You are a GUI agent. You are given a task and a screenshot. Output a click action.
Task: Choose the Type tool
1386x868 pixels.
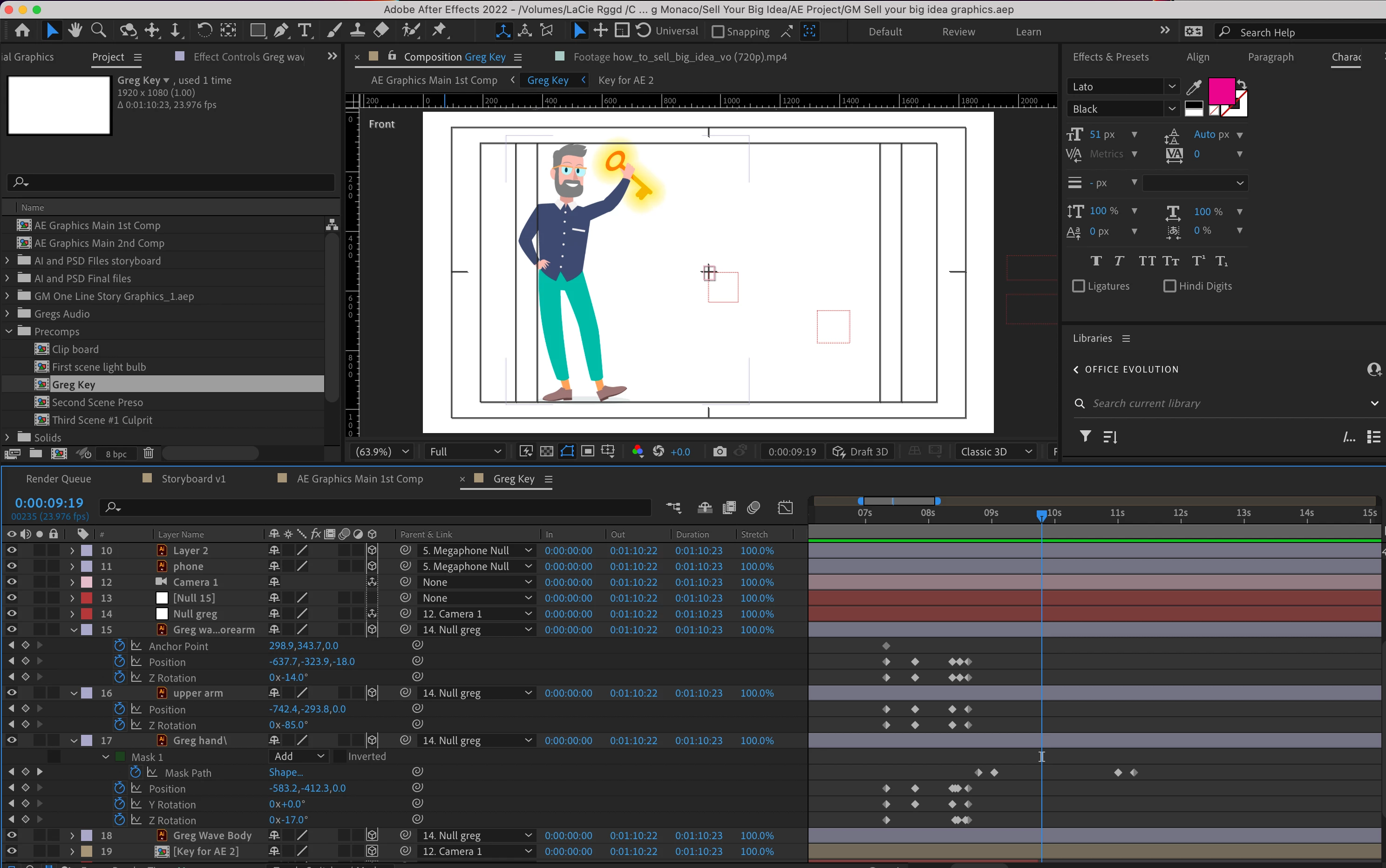click(305, 30)
